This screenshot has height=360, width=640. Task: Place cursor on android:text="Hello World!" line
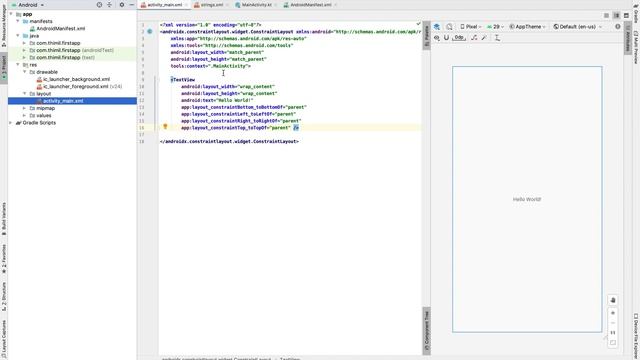(217, 100)
